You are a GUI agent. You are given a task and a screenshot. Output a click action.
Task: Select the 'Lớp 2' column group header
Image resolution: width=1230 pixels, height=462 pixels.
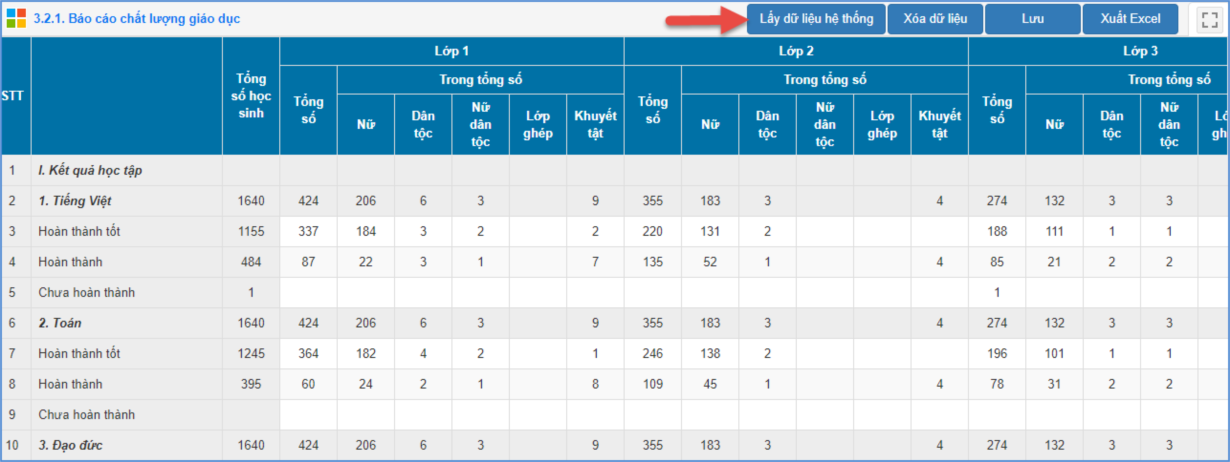click(x=795, y=51)
